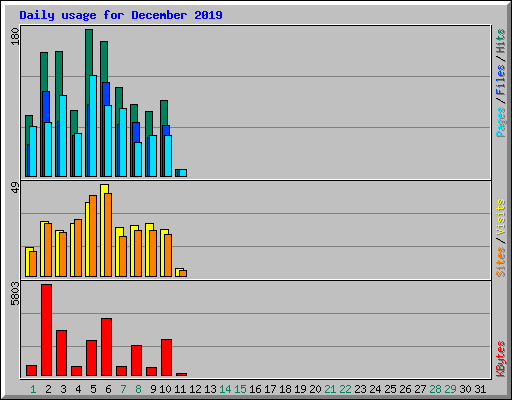
Task: Click the red KBytes bar for day 3
Action: [x=62, y=353]
